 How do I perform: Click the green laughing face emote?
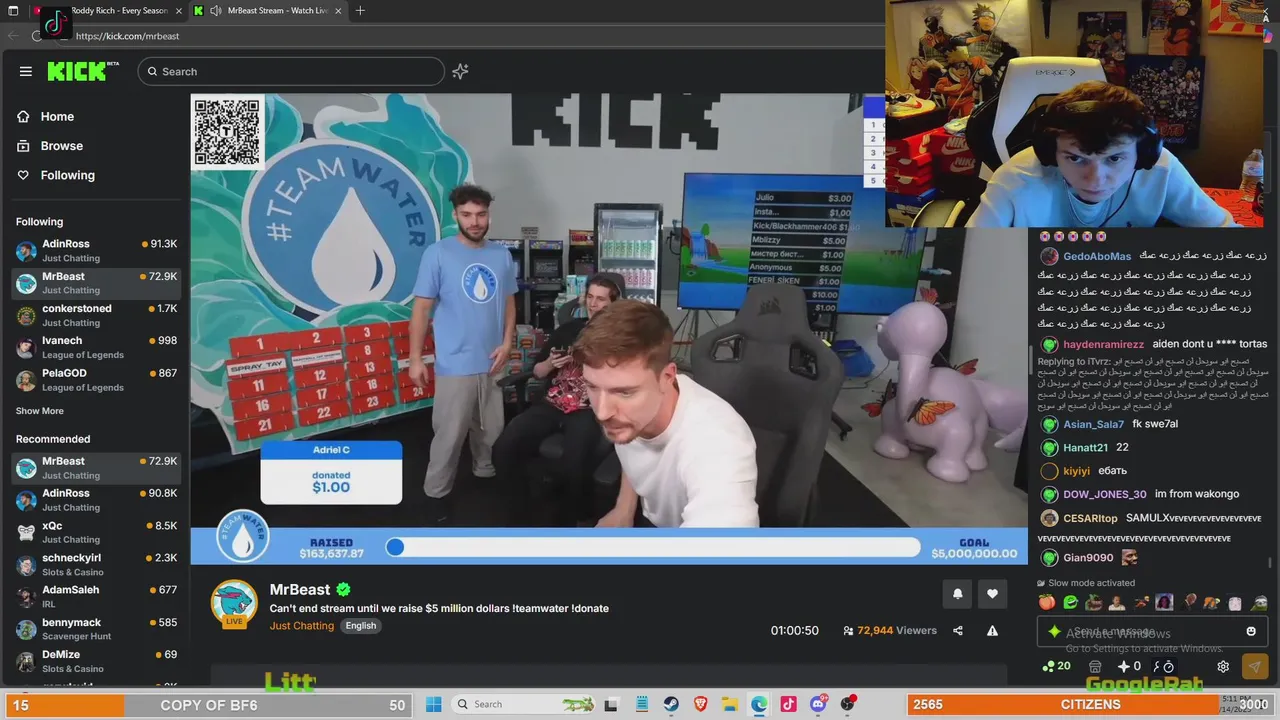(1070, 602)
